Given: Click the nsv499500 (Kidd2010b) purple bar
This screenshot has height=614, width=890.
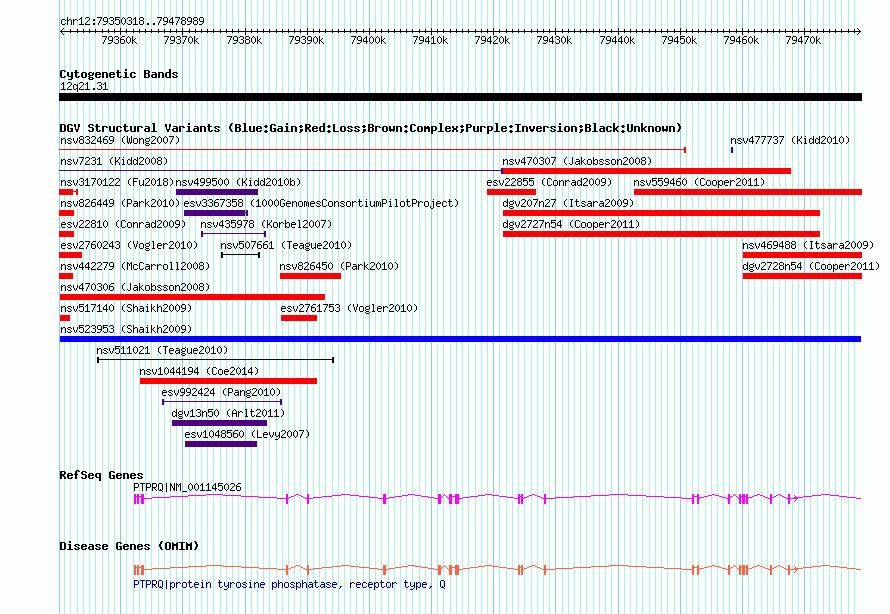Looking at the screenshot, I should pyautogui.click(x=217, y=192).
